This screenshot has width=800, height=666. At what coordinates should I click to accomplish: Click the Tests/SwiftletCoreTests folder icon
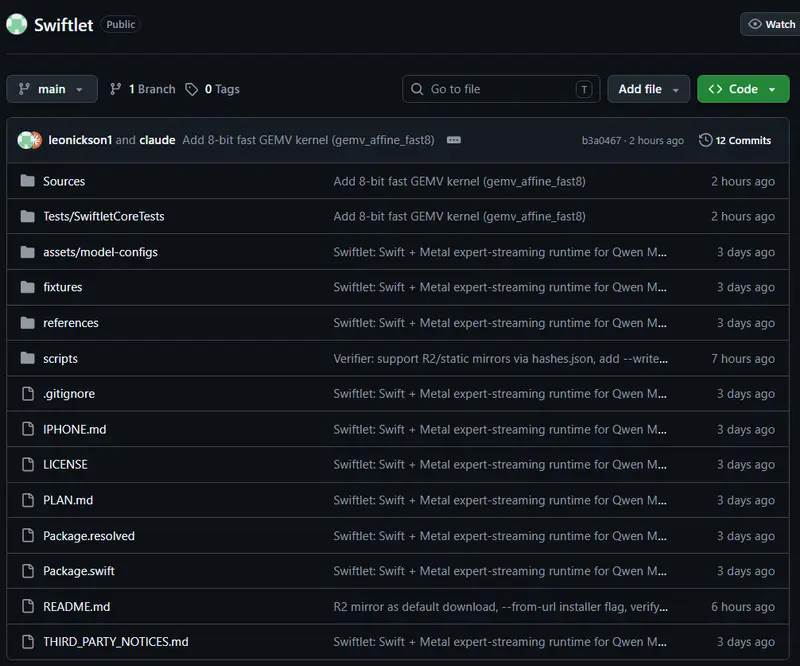(x=28, y=216)
